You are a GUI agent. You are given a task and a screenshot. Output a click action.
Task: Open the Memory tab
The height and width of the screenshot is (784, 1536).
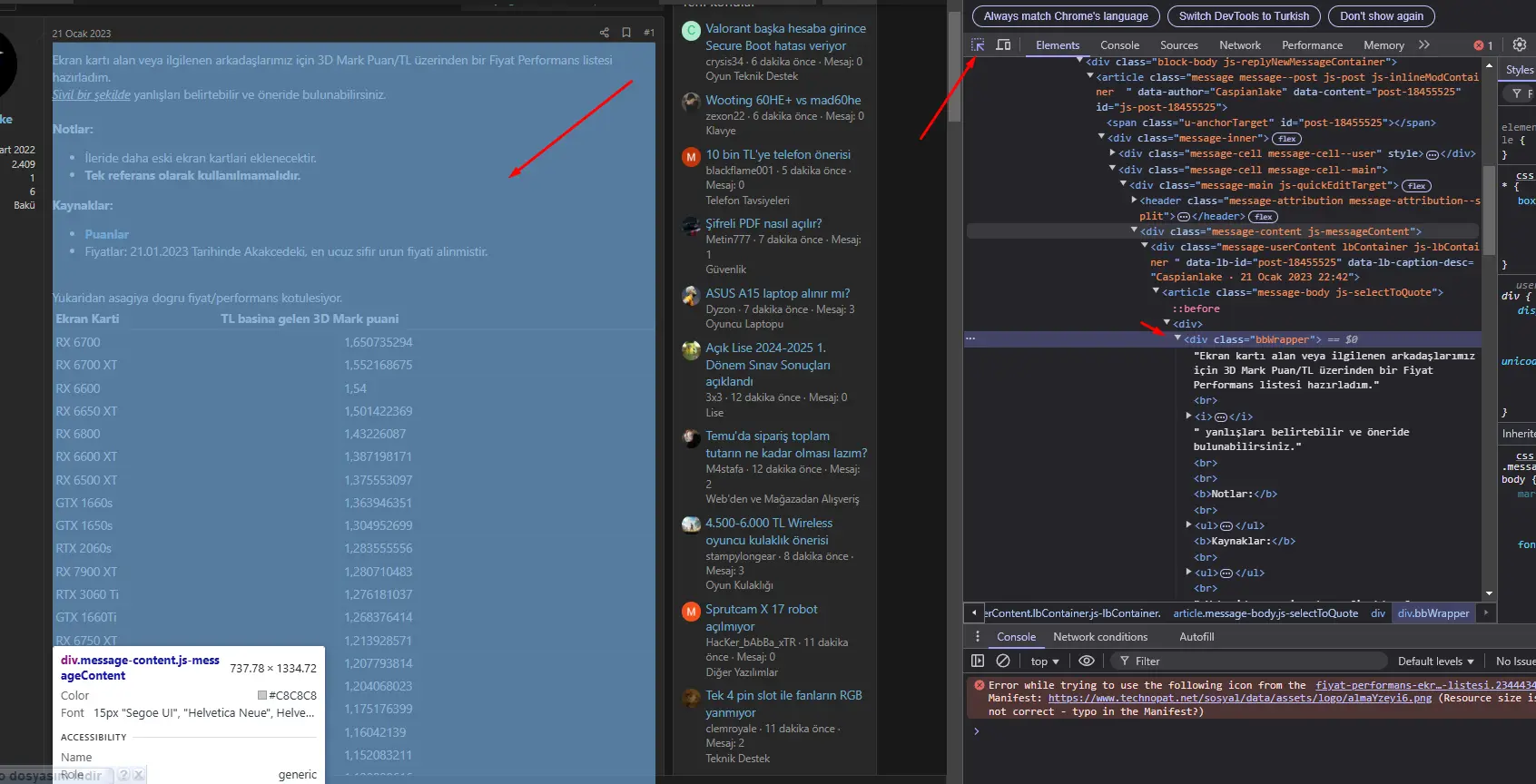pos(1383,44)
